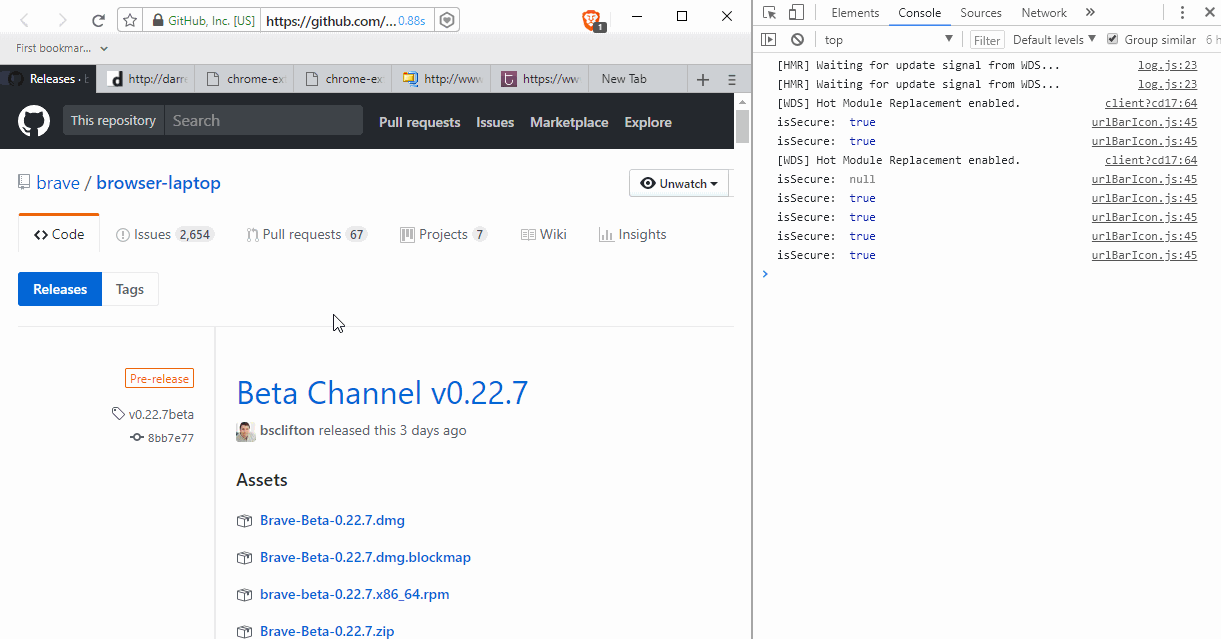Expand the First bookmarks folder chevron
Image resolution: width=1221 pixels, height=639 pixels.
pyautogui.click(x=104, y=48)
